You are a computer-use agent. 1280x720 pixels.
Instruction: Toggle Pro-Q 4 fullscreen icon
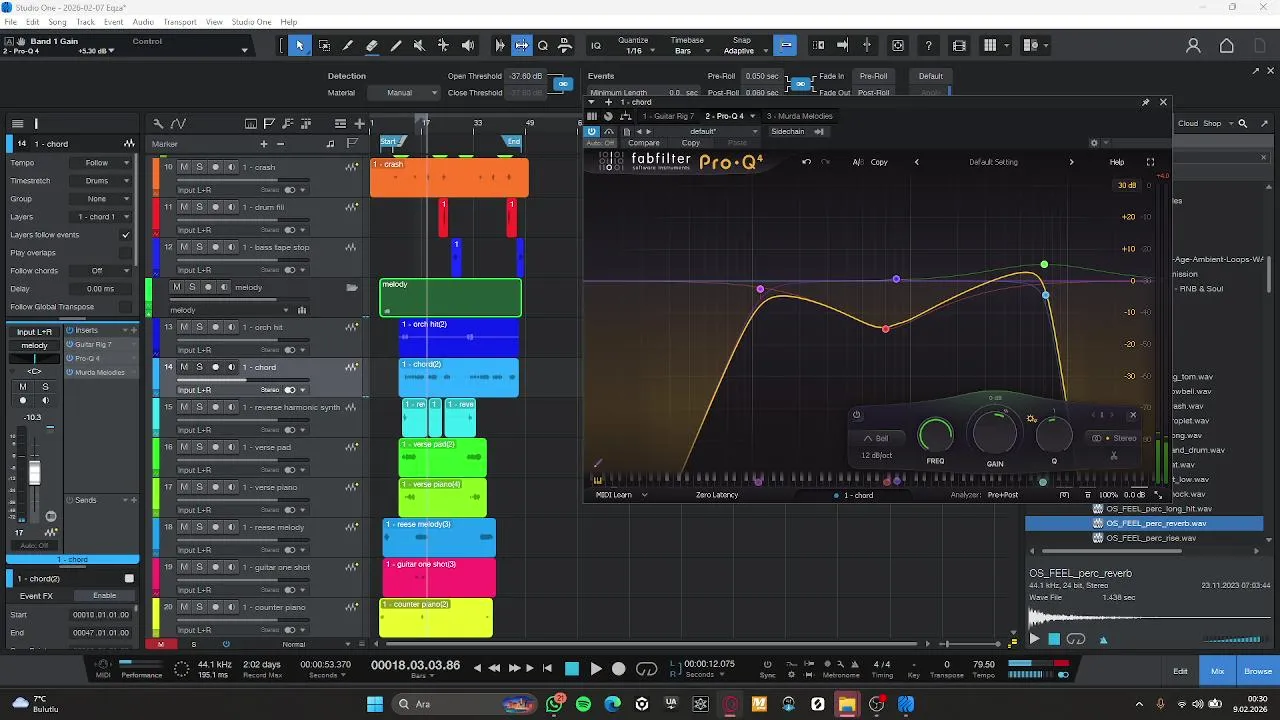tap(1150, 162)
